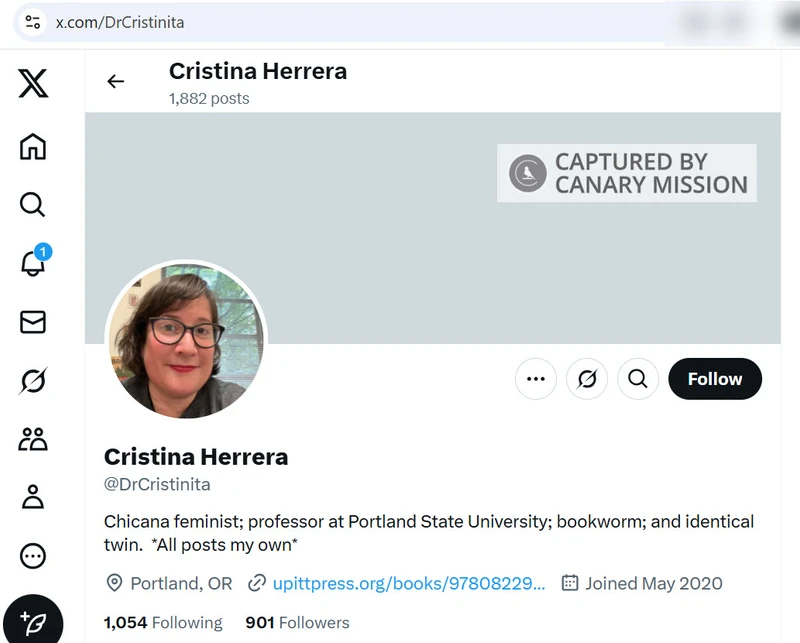This screenshot has height=643, width=800.
Task: Open the profile's three-dot actions menu
Action: point(536,379)
